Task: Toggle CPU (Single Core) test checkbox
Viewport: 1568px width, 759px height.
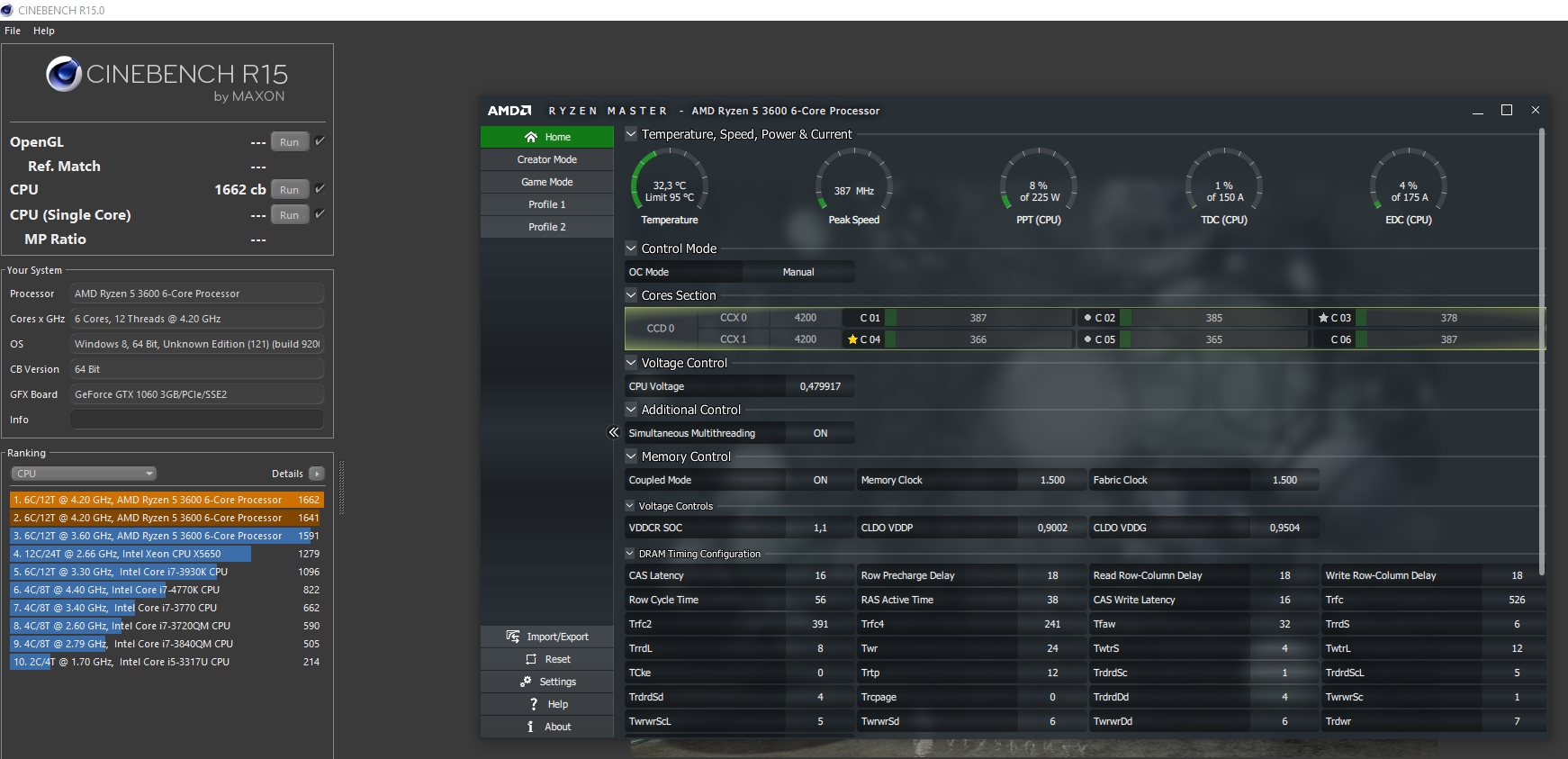Action: coord(320,214)
